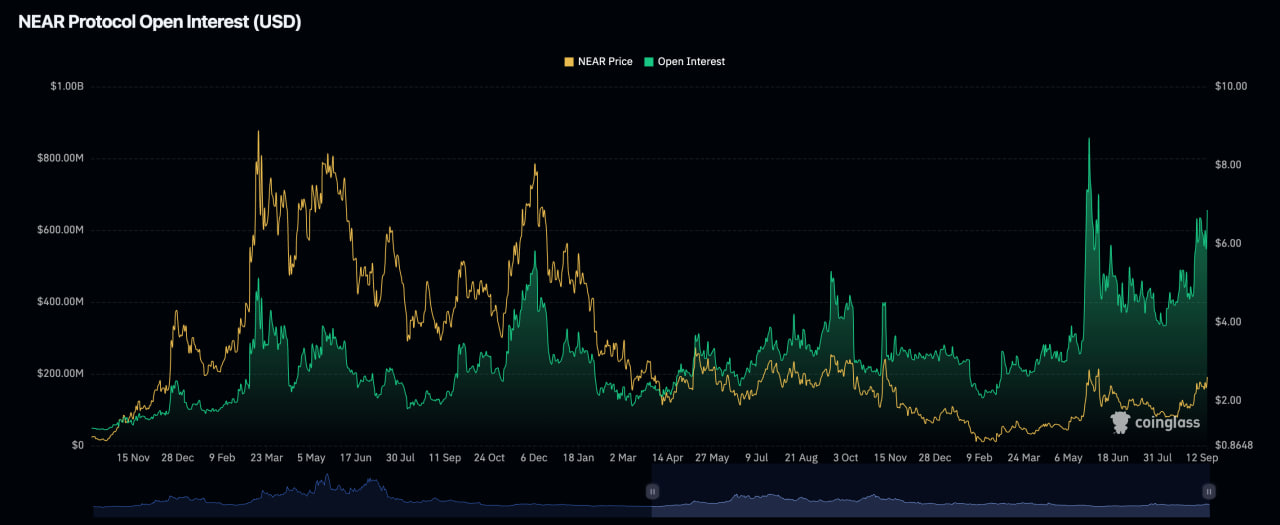Click the yellow NEAR Price legend swatch
The height and width of the screenshot is (525, 1280).
[570, 62]
